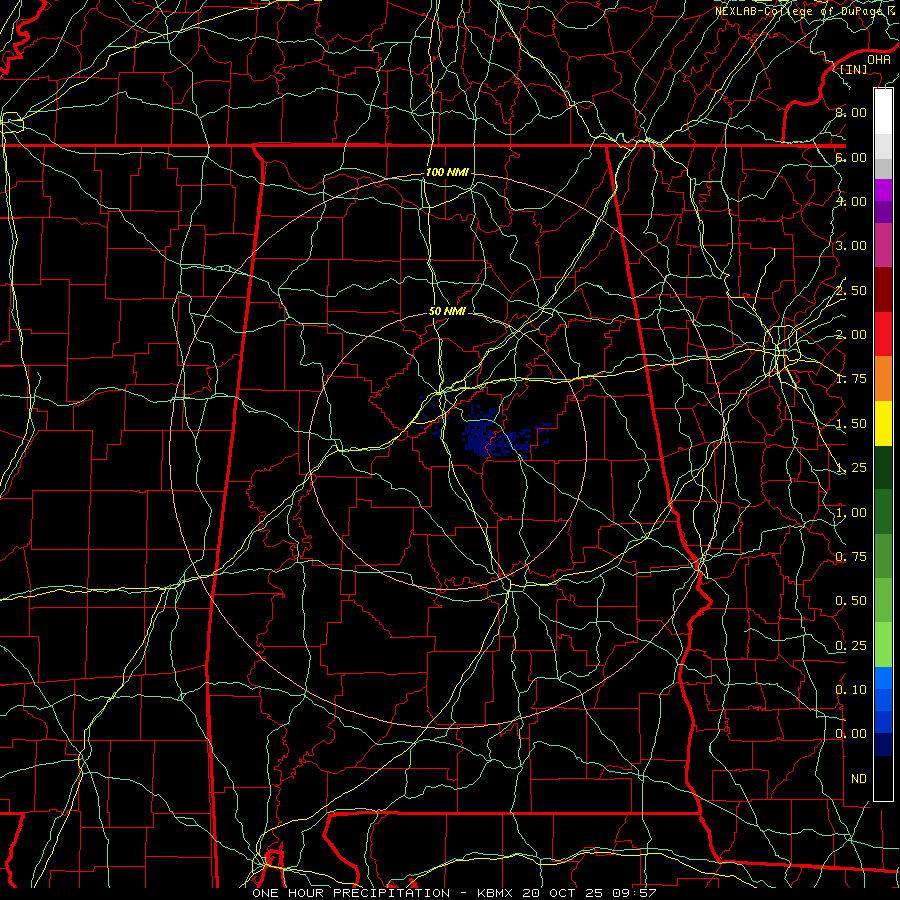Image resolution: width=900 pixels, height=900 pixels.
Task: Click the ND legend label
Action: click(859, 779)
